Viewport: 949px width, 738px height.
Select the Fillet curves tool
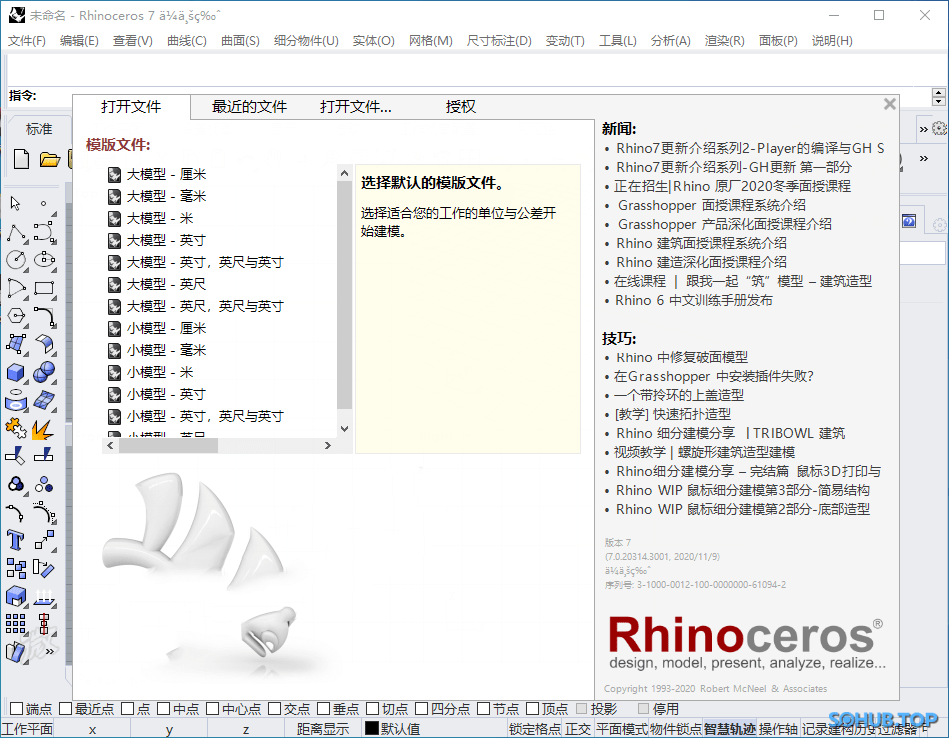[44, 316]
